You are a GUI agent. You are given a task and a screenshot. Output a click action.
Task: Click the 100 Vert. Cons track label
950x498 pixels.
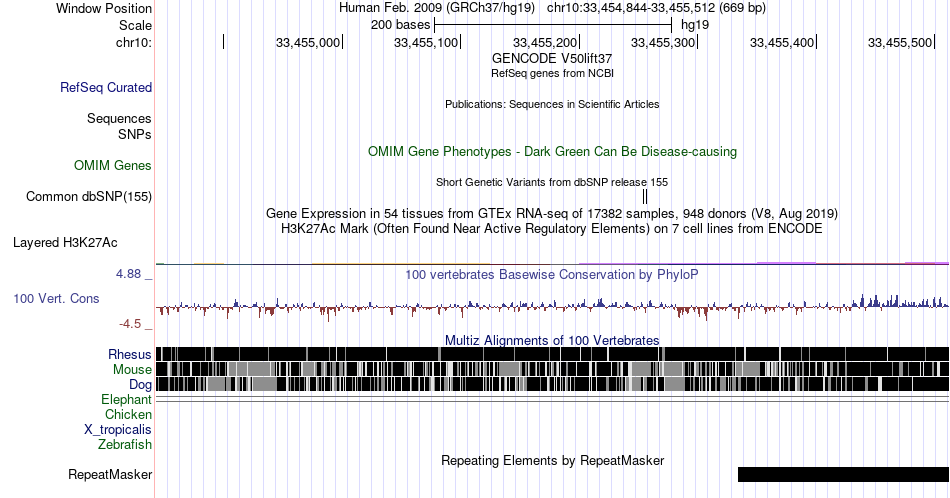[x=56, y=298]
